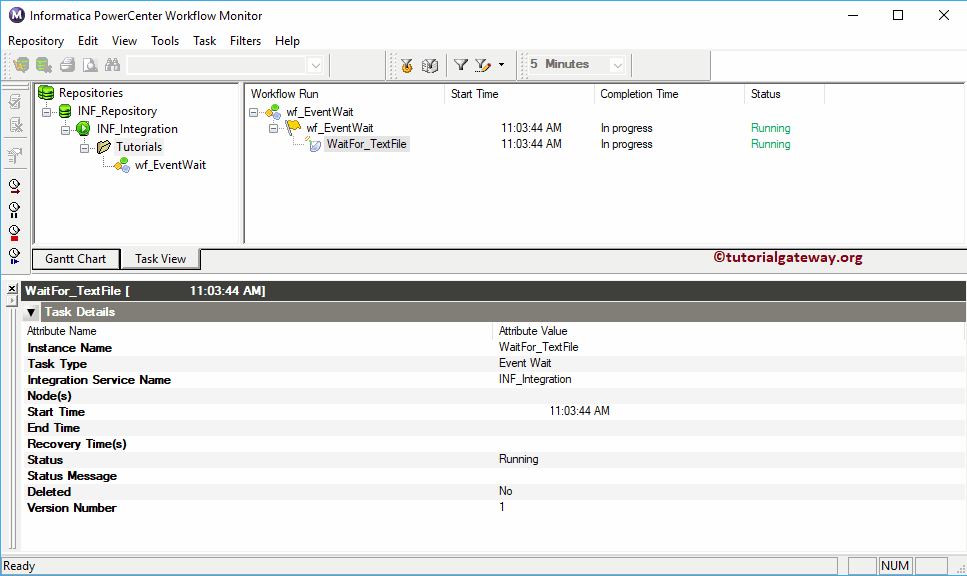Click the abort workflow pause clock icon
This screenshot has width=967, height=576.
[x=14, y=210]
